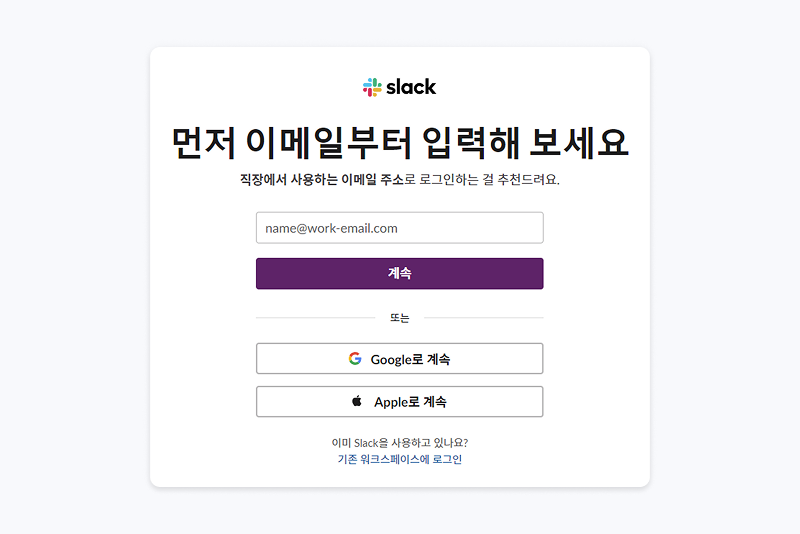
Task: Continue with the Google로 계속 button
Action: coord(399,359)
